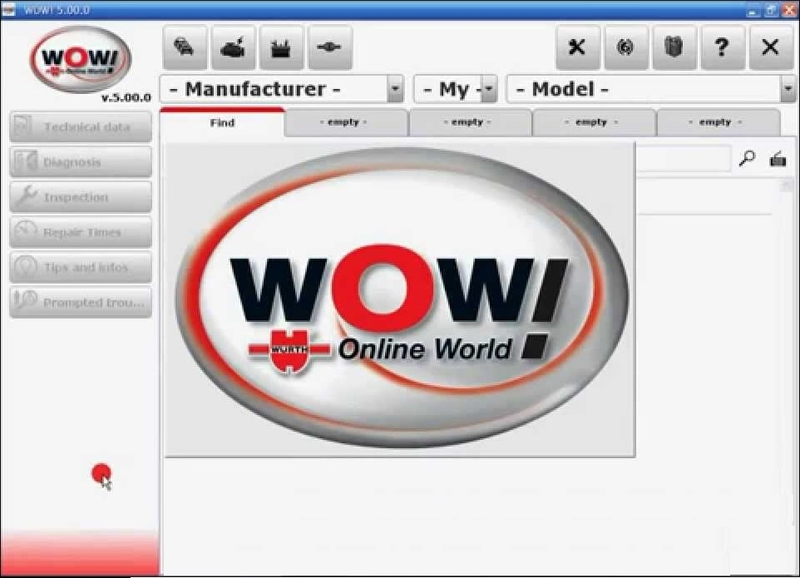Open the manual book icon
800x578 pixels.
pos(674,48)
